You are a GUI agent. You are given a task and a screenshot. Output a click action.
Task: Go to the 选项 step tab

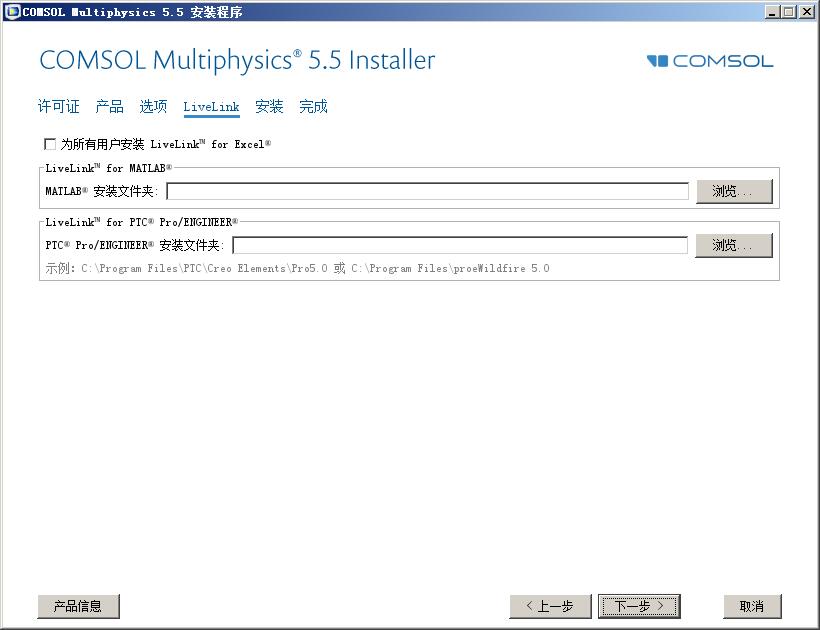[153, 107]
